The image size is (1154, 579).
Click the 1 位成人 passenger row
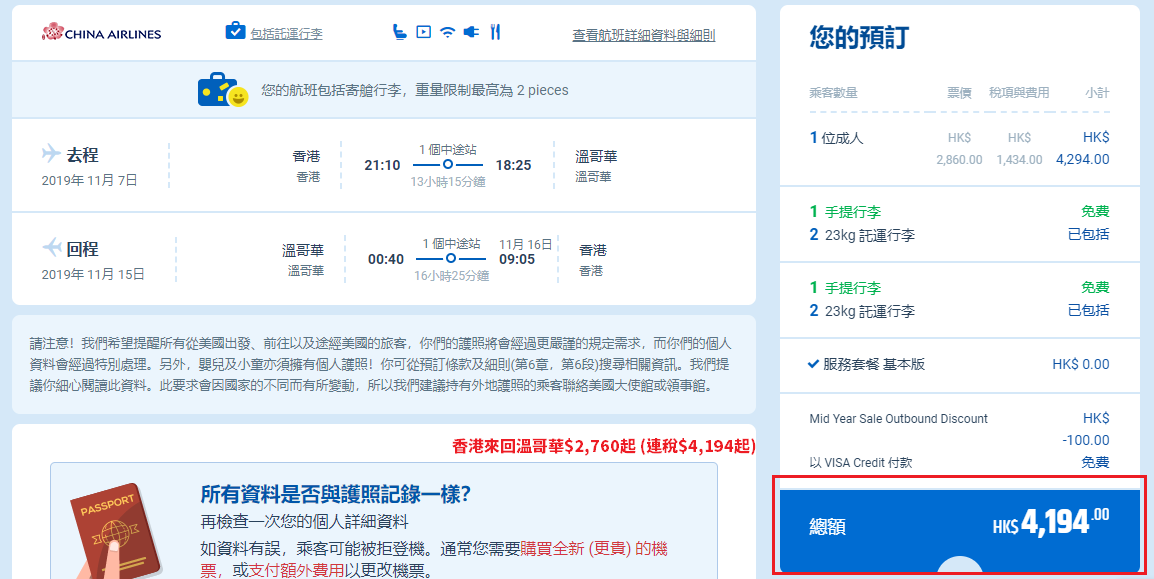960,148
